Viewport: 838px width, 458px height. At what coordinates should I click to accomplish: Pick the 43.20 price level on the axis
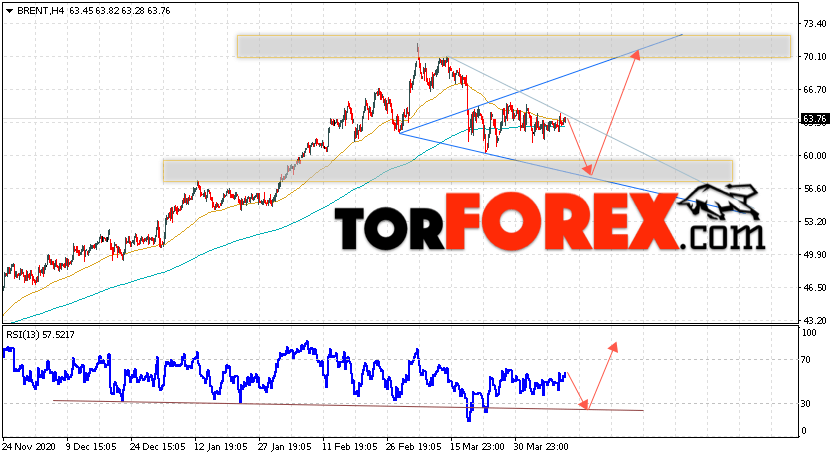tap(815, 321)
